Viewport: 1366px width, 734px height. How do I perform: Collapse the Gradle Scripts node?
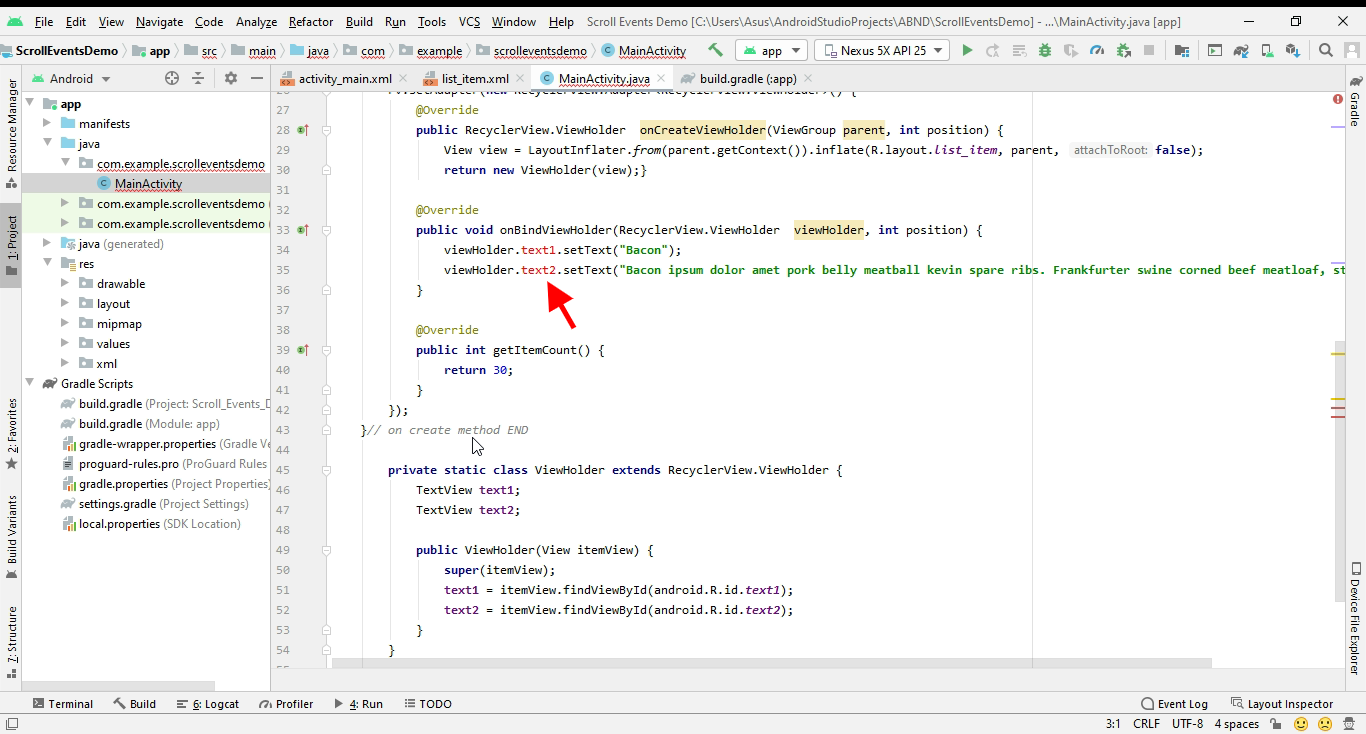(x=29, y=384)
